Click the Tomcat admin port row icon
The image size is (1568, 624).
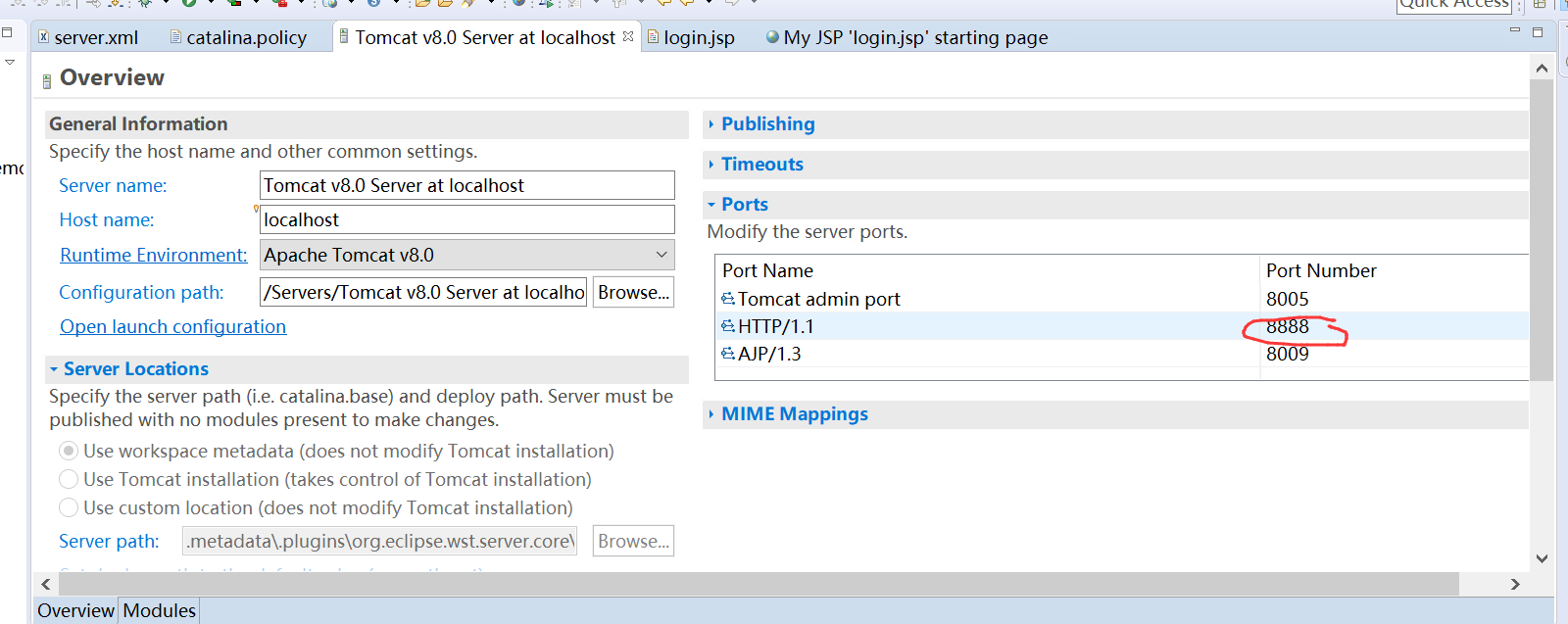pyautogui.click(x=728, y=299)
